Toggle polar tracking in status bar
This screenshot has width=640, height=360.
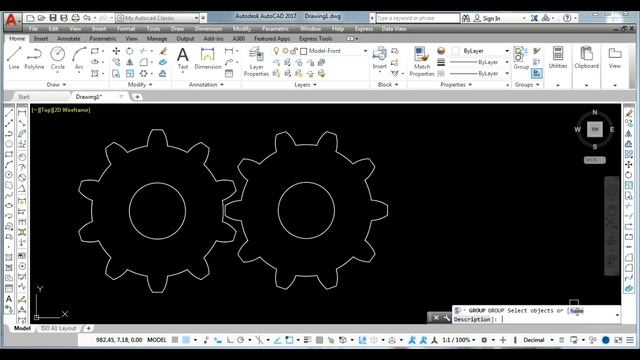(x=240, y=340)
